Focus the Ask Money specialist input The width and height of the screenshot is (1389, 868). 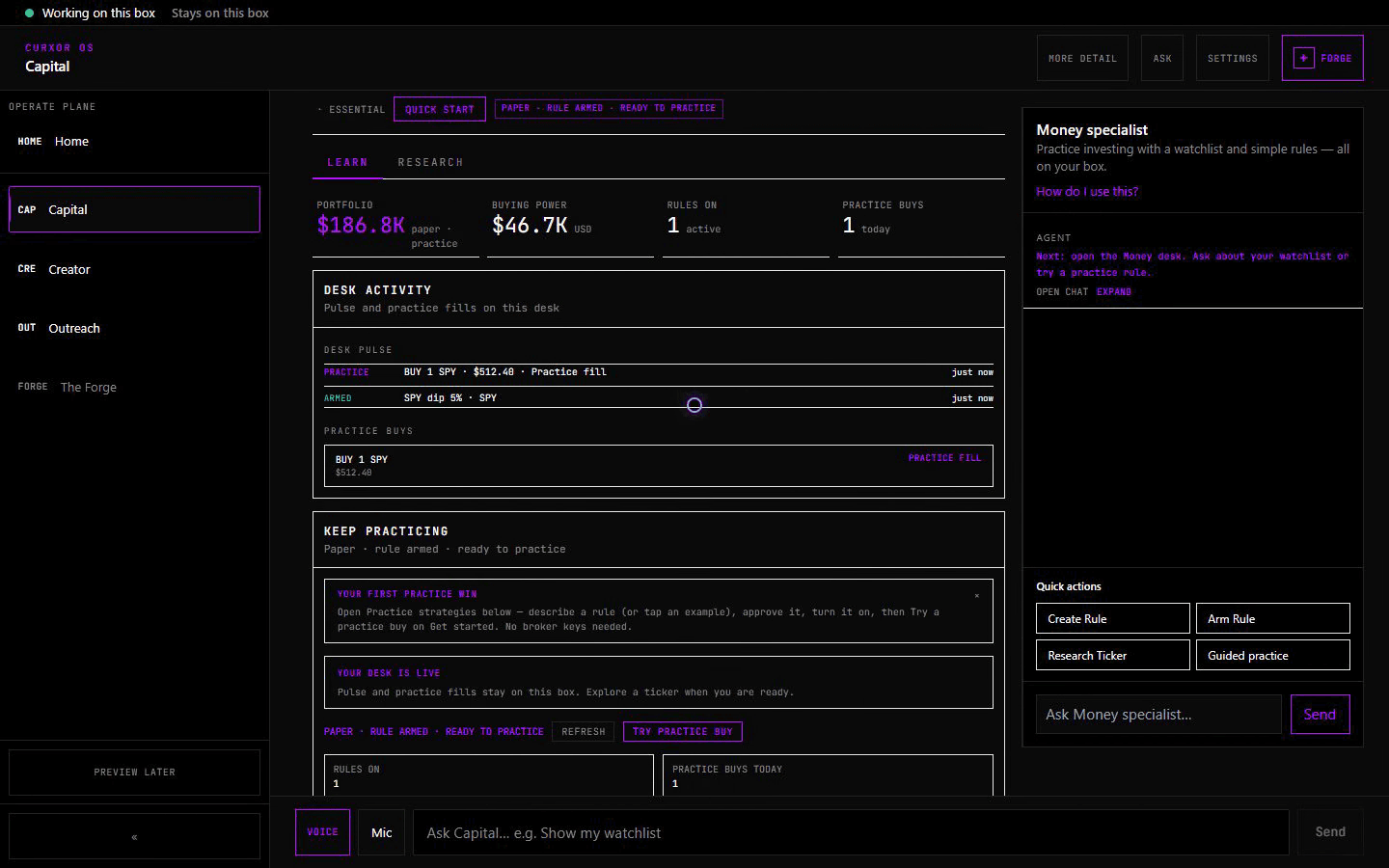[1158, 715]
